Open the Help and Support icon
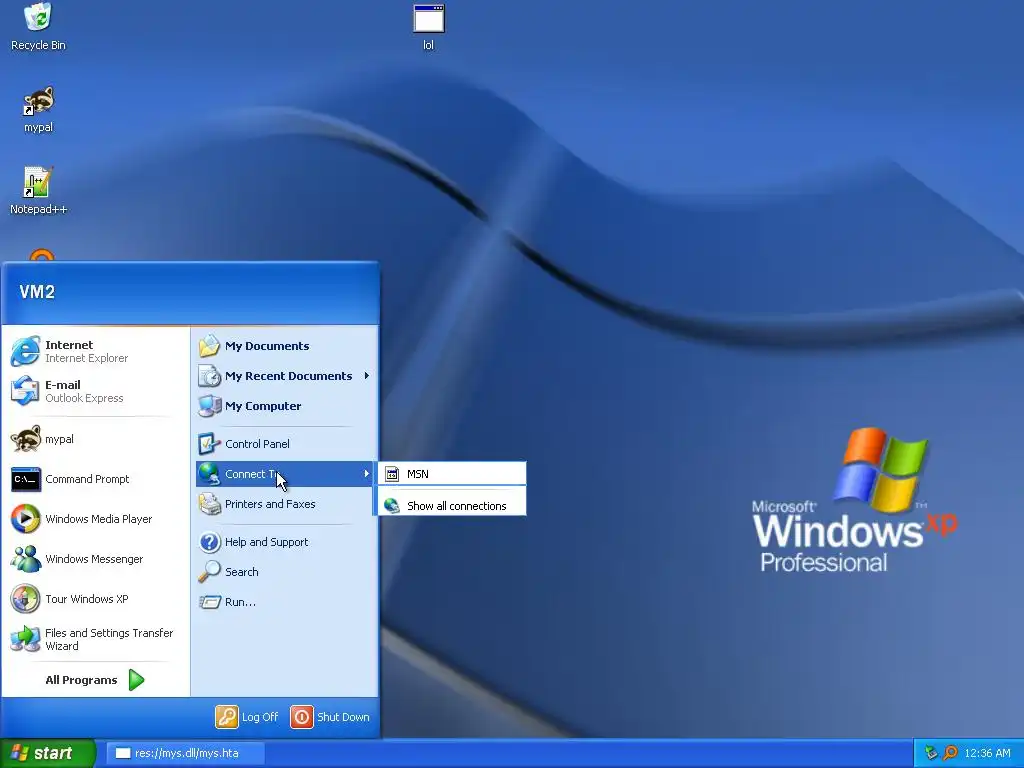The height and width of the screenshot is (768, 1024). 210,542
